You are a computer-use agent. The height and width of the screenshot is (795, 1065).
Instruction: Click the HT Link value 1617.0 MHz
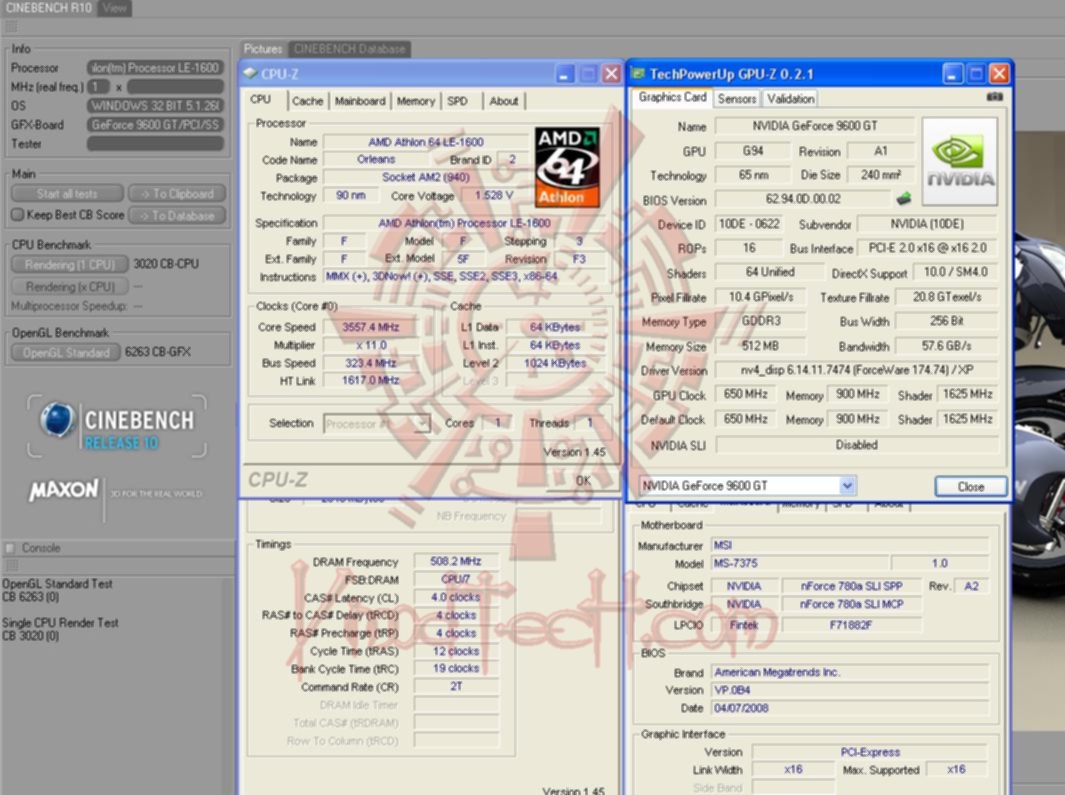pyautogui.click(x=370, y=381)
